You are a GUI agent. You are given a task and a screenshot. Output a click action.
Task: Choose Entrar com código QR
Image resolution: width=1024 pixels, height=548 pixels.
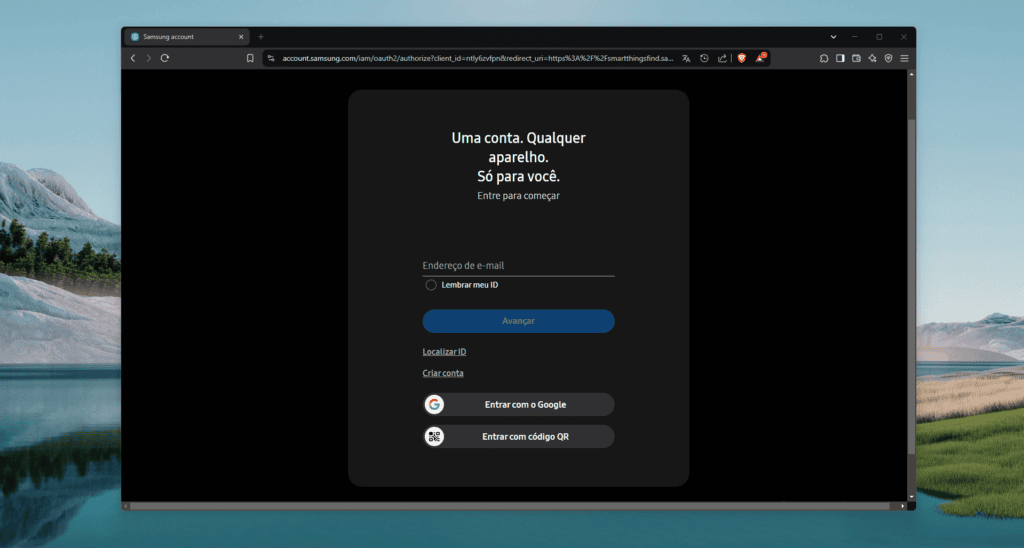point(519,436)
